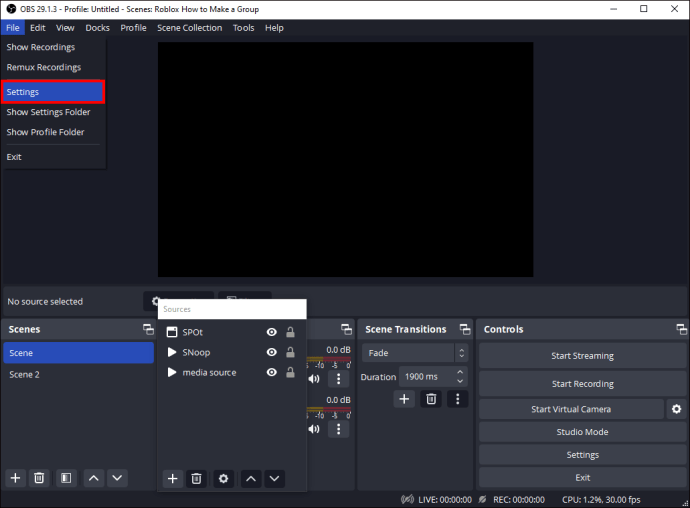
Task: Click the first audio channel level meter
Action: pyautogui.click(x=329, y=359)
